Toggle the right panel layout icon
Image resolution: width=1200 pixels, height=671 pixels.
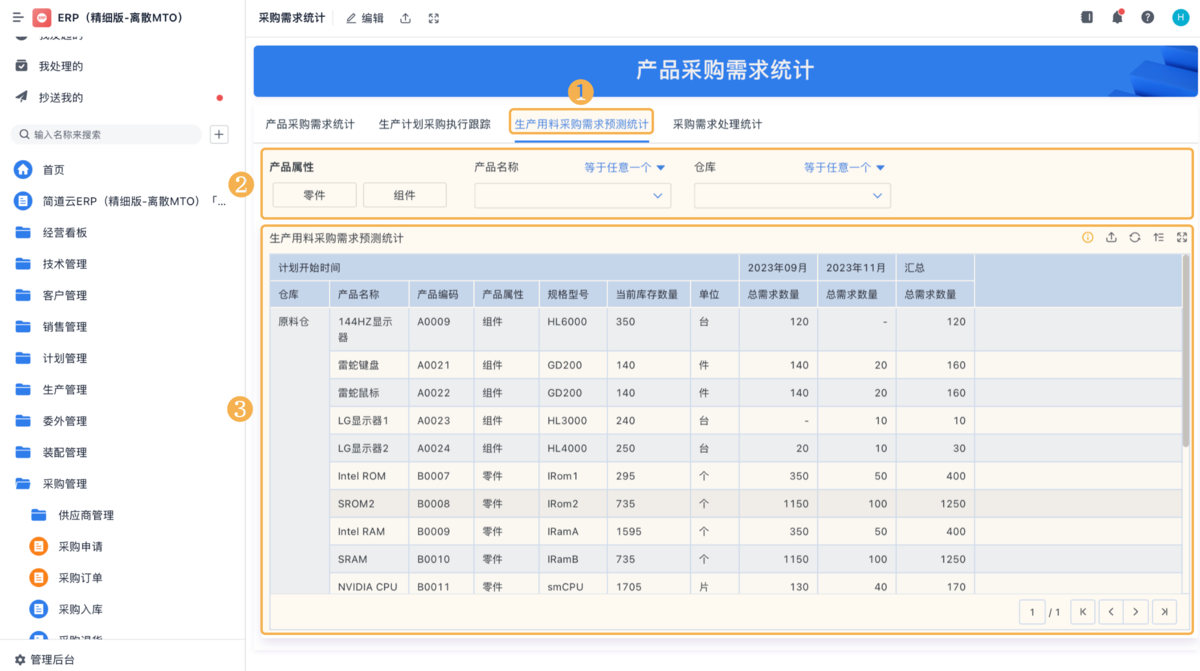pos(1087,17)
